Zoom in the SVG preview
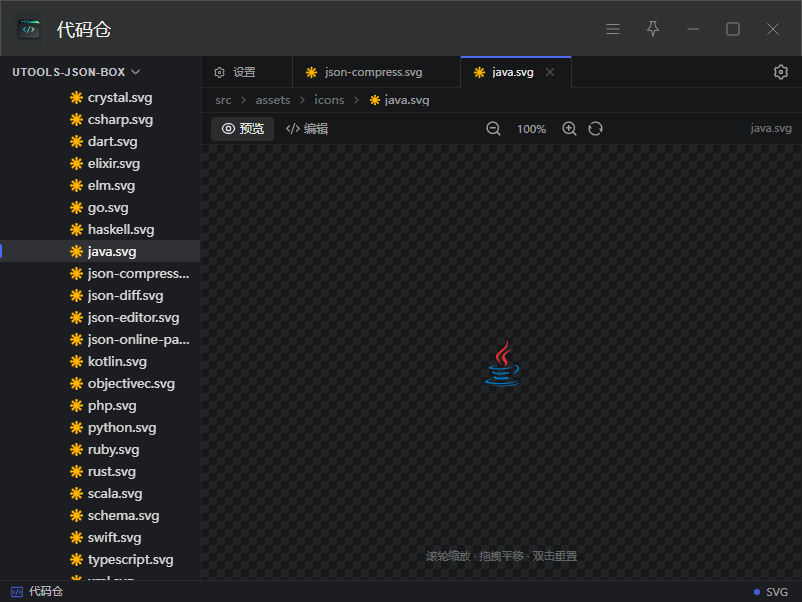 pos(569,128)
